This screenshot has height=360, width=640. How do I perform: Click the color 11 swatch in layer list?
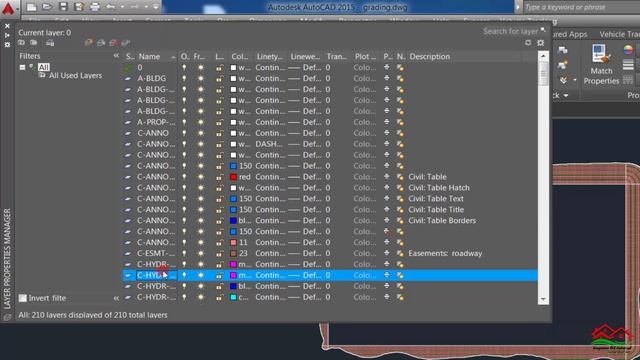(x=233, y=242)
